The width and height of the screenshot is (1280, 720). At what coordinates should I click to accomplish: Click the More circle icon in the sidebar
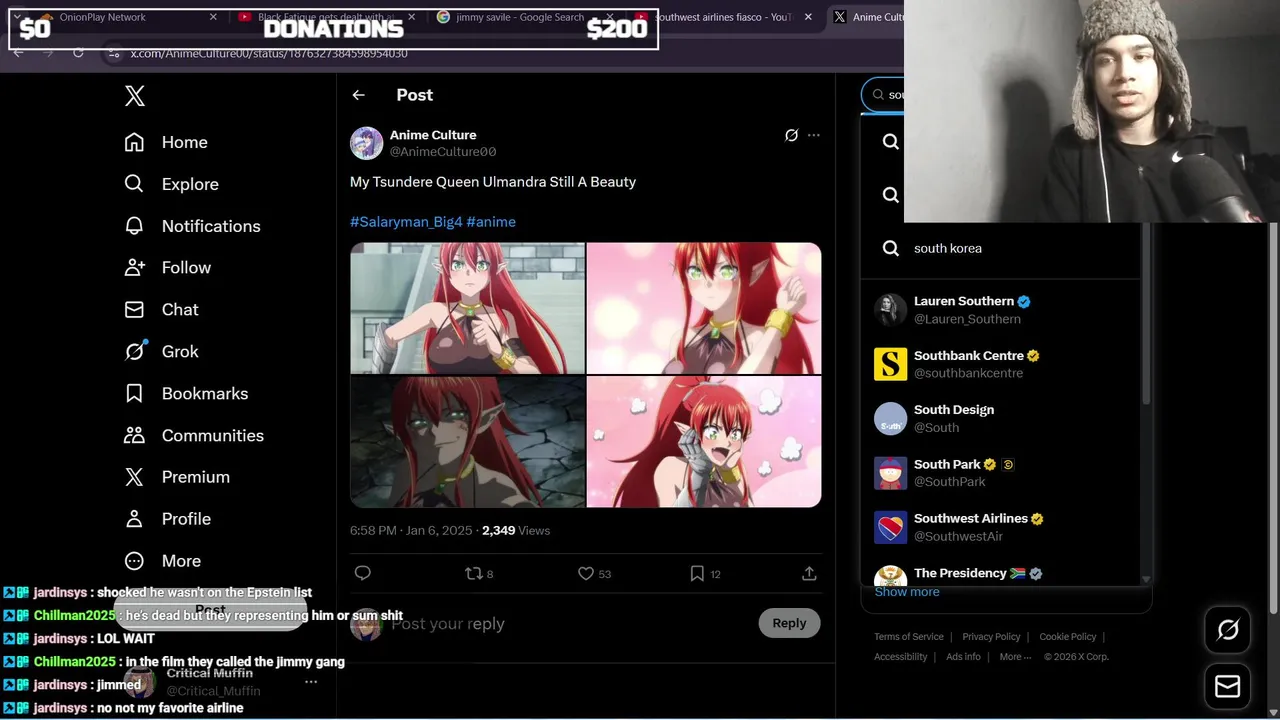134,561
